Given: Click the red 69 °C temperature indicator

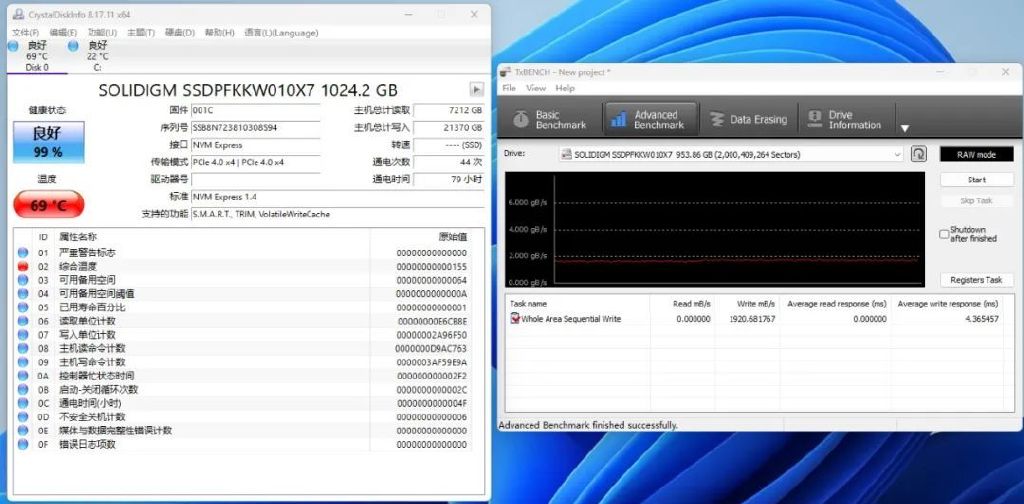Looking at the screenshot, I should click(49, 205).
